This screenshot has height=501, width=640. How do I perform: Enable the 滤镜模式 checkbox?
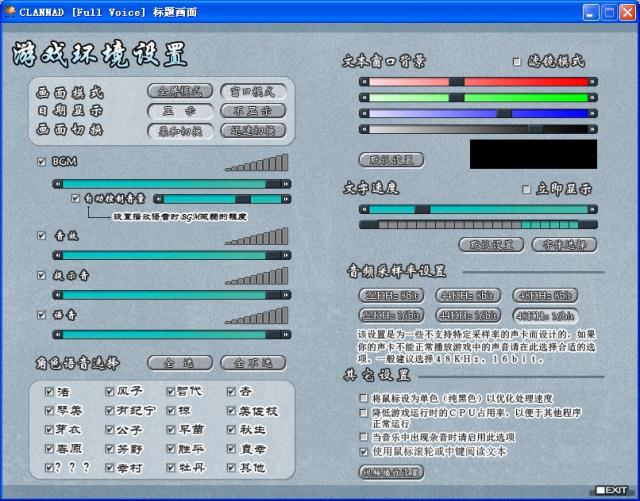click(517, 62)
